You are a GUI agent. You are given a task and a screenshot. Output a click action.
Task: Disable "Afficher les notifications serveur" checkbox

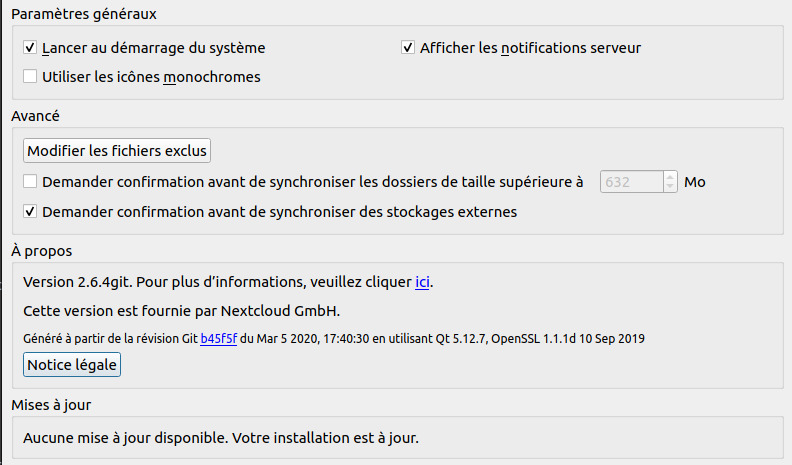(x=408, y=48)
